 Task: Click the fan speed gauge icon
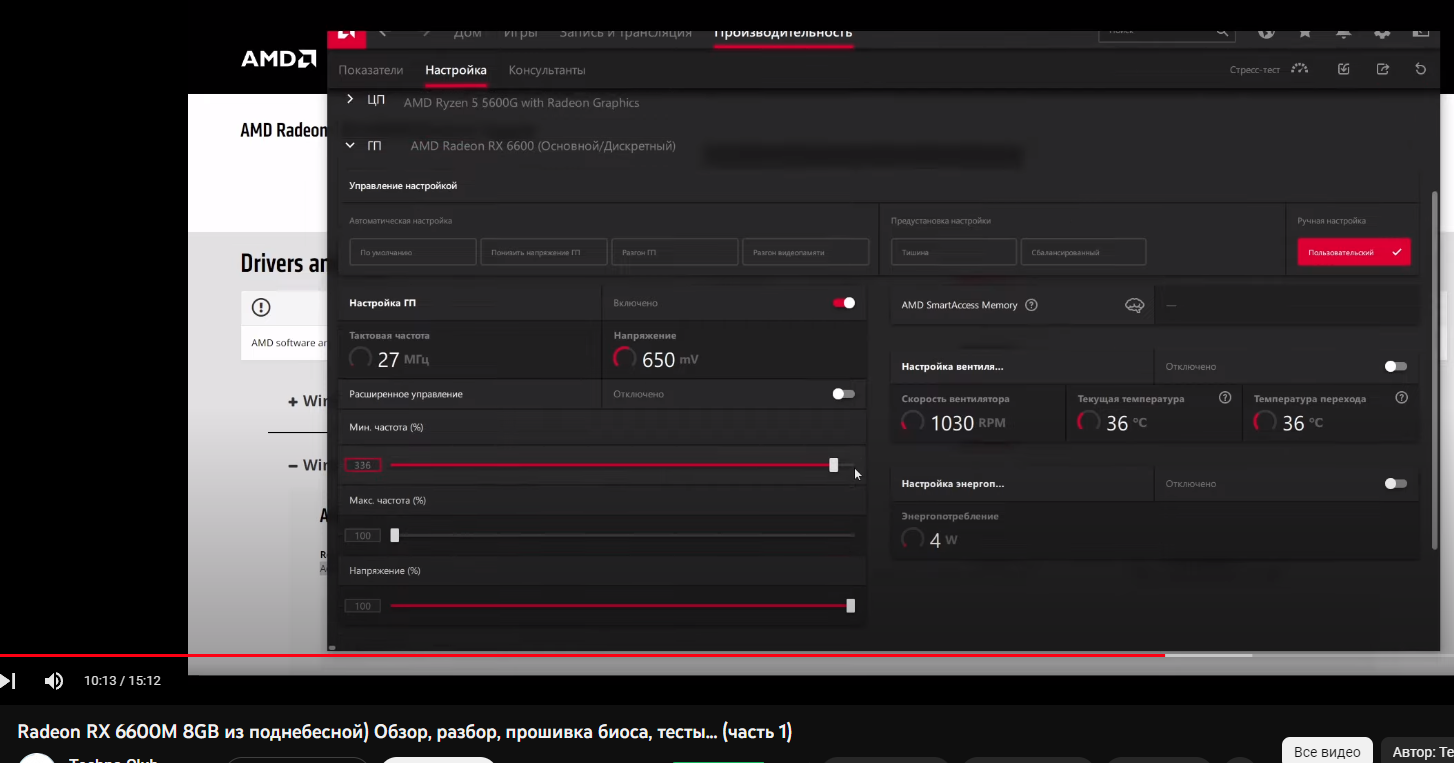(912, 422)
